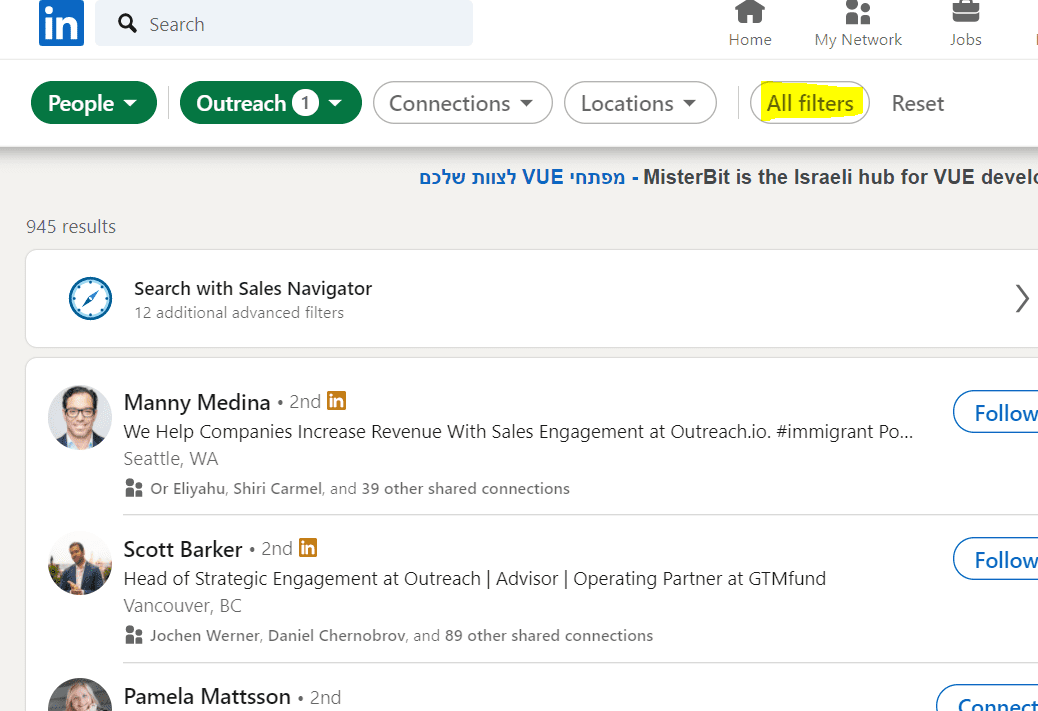The image size is (1038, 711).
Task: Open Scott Barker's profile photo
Action: (80, 563)
